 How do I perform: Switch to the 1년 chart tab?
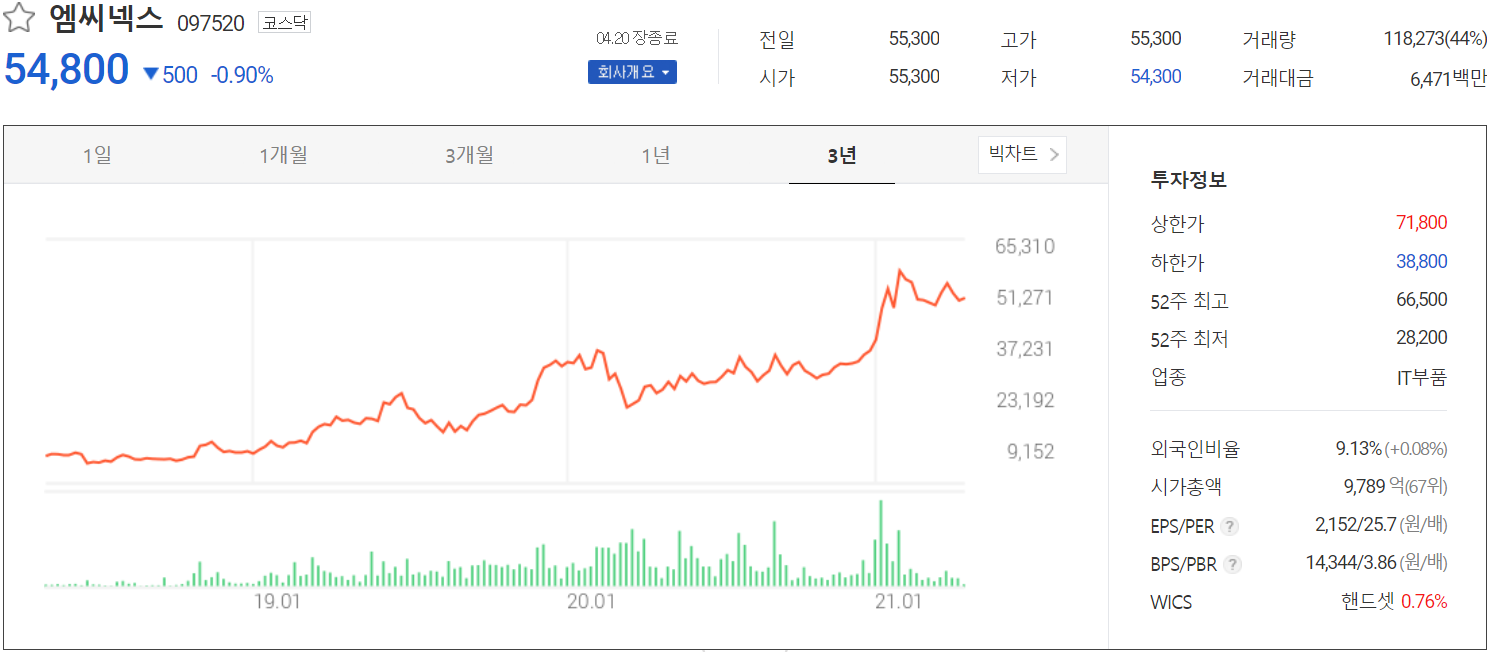click(655, 155)
